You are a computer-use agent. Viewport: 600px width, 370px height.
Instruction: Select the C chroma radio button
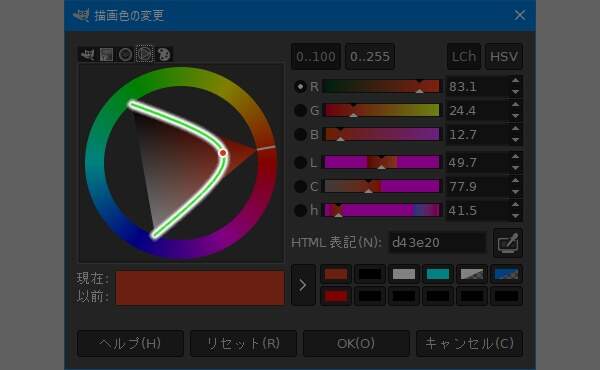[300, 187]
